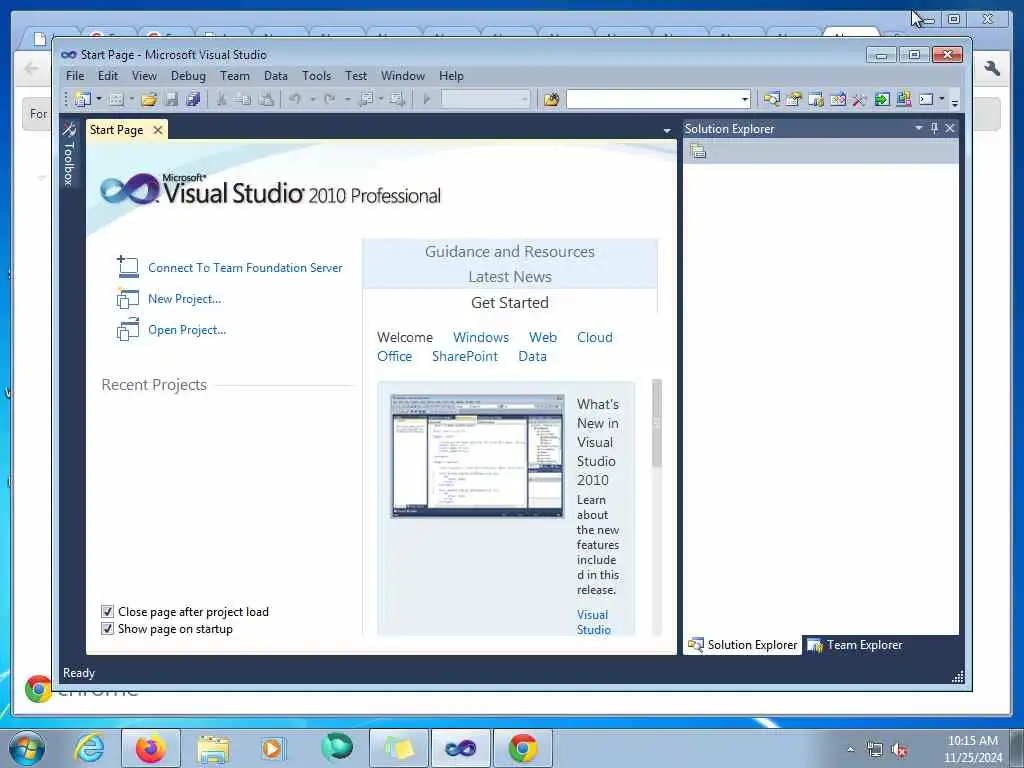Open the Redo history dropdown arrow
The width and height of the screenshot is (1024, 768).
tap(347, 99)
